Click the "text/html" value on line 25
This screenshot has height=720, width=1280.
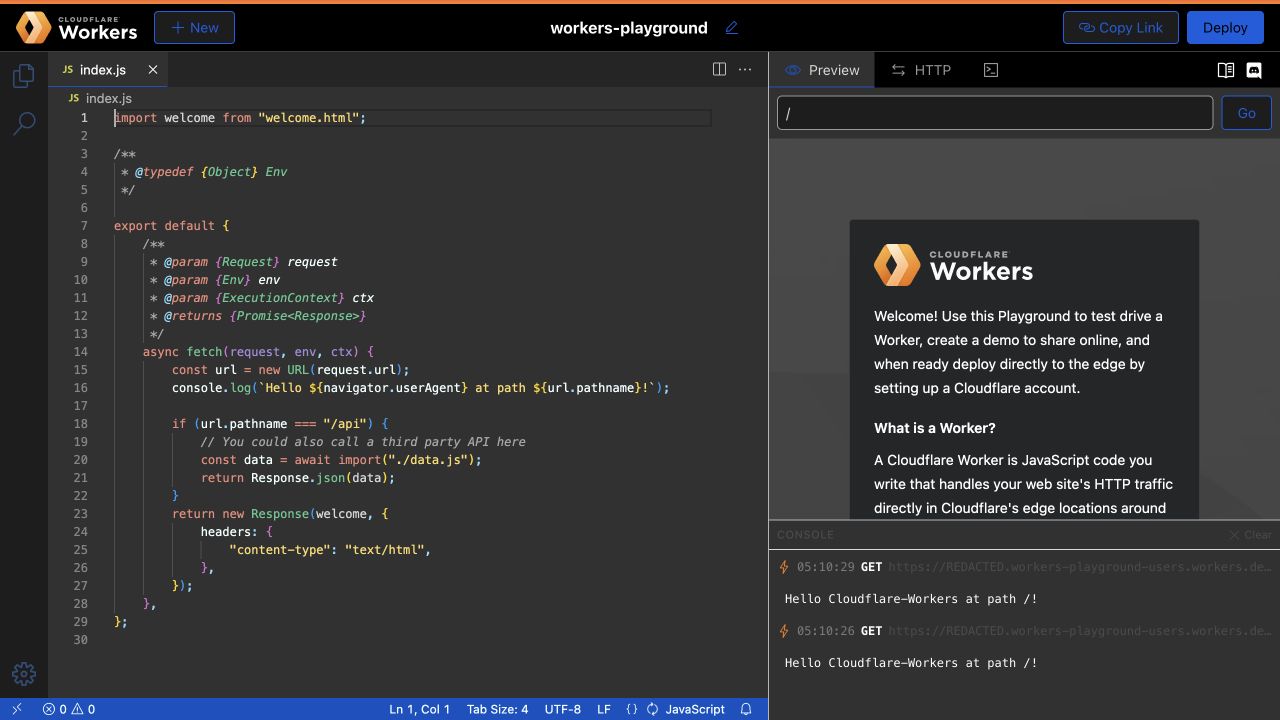pos(384,550)
